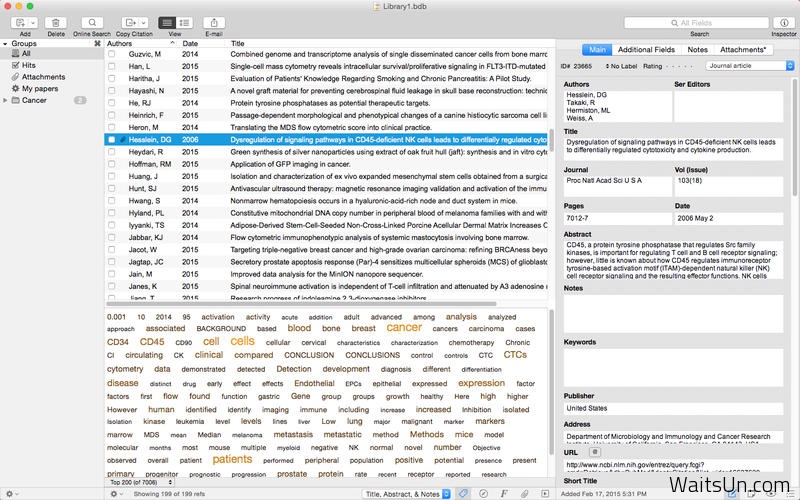Viewport: 800px width, 500px height.
Task: Check the box for Haritha, J reference
Action: [x=111, y=78]
